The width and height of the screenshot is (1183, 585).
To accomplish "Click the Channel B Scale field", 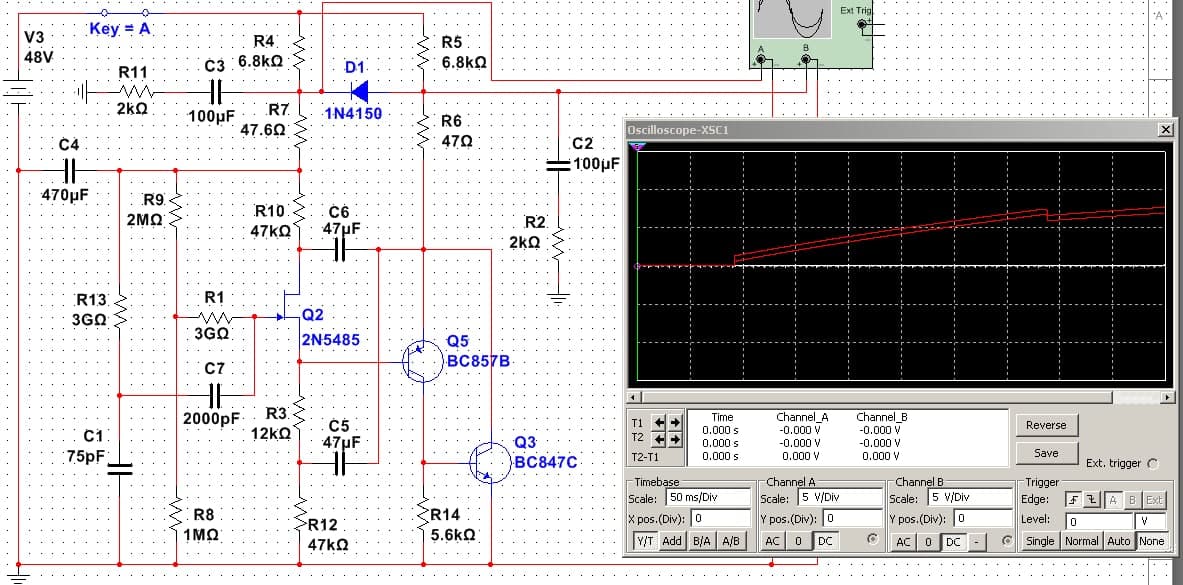I will coord(970,498).
